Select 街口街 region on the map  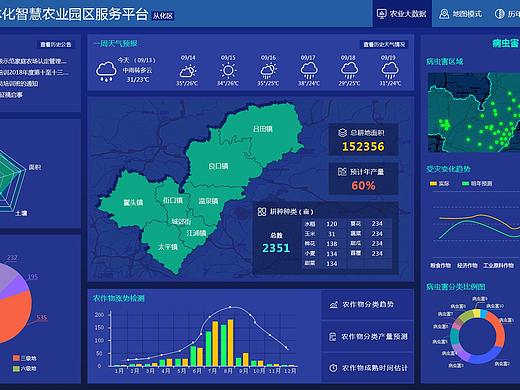[172, 200]
